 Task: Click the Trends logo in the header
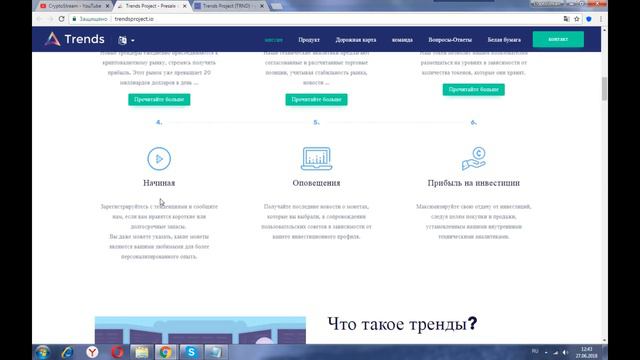(74, 39)
